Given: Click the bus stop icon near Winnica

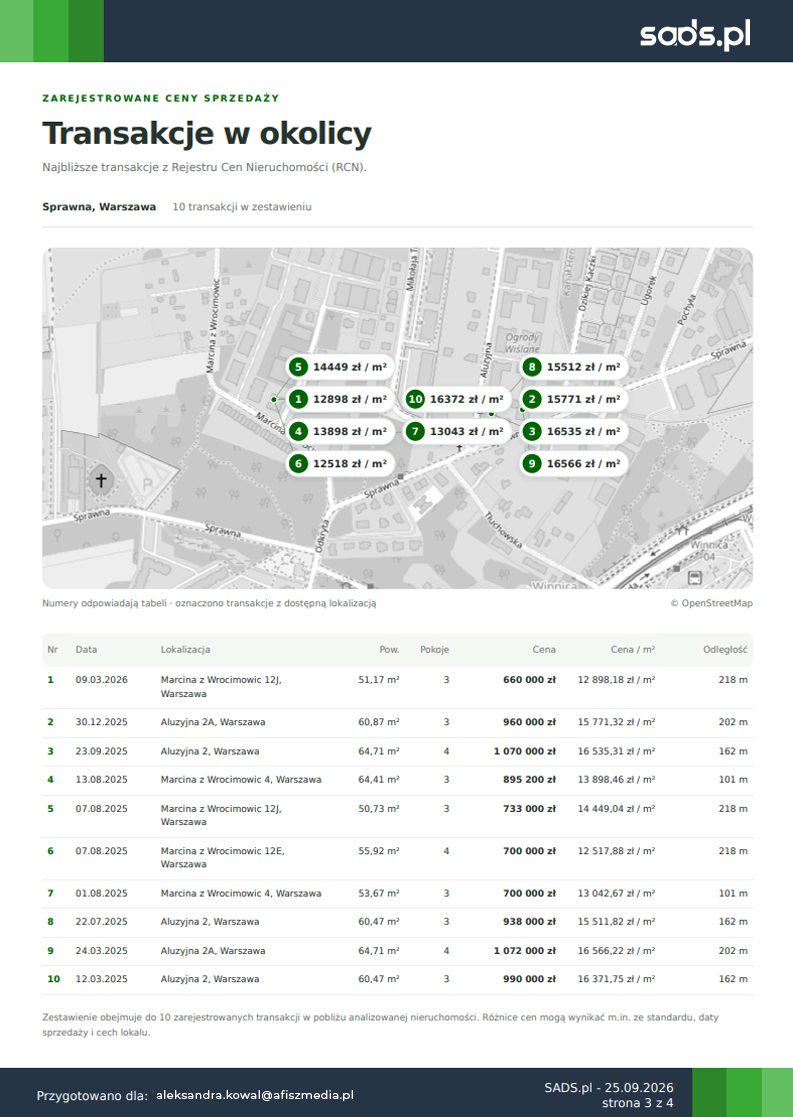Looking at the screenshot, I should [x=695, y=577].
